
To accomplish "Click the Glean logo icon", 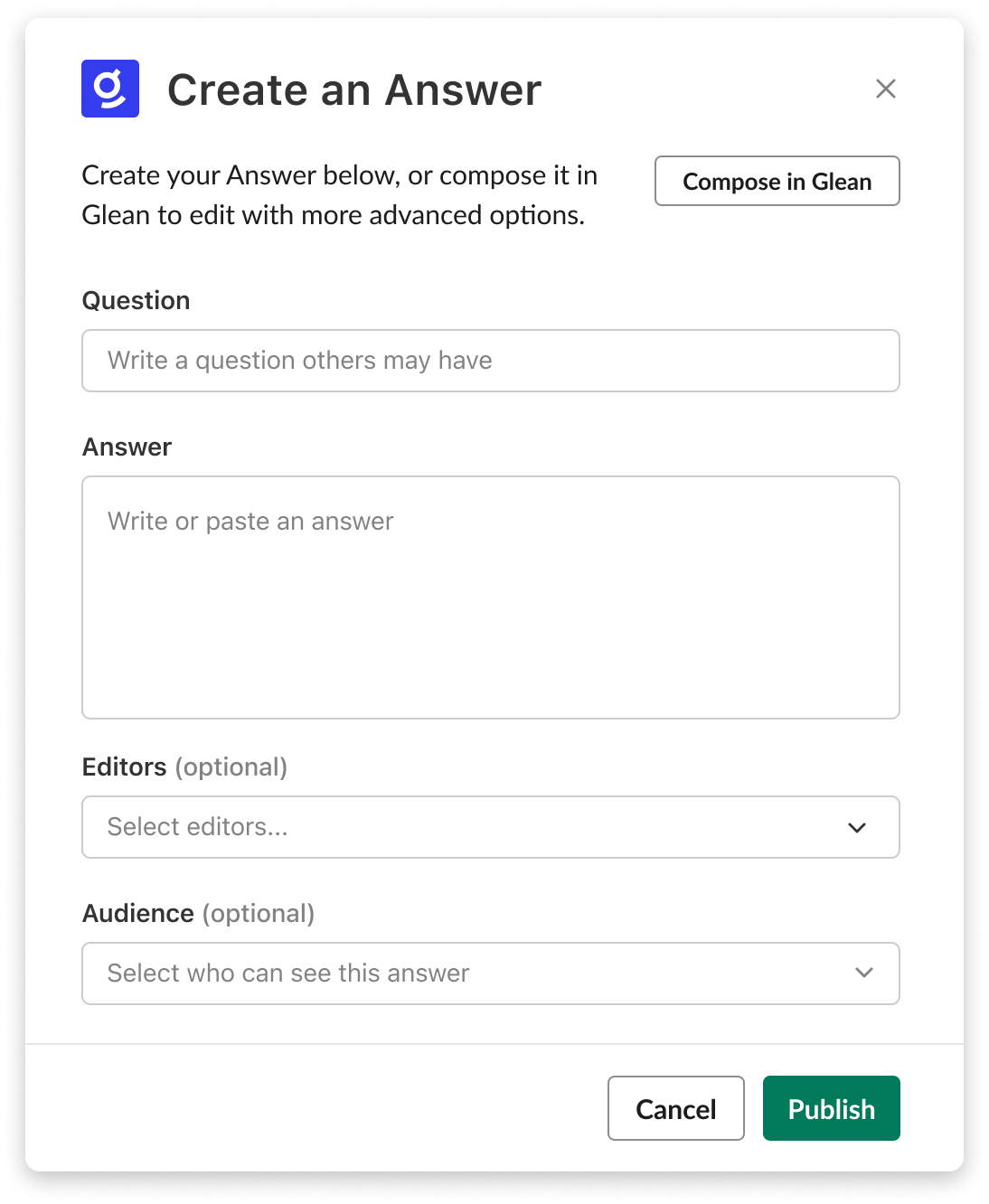I will [x=110, y=89].
